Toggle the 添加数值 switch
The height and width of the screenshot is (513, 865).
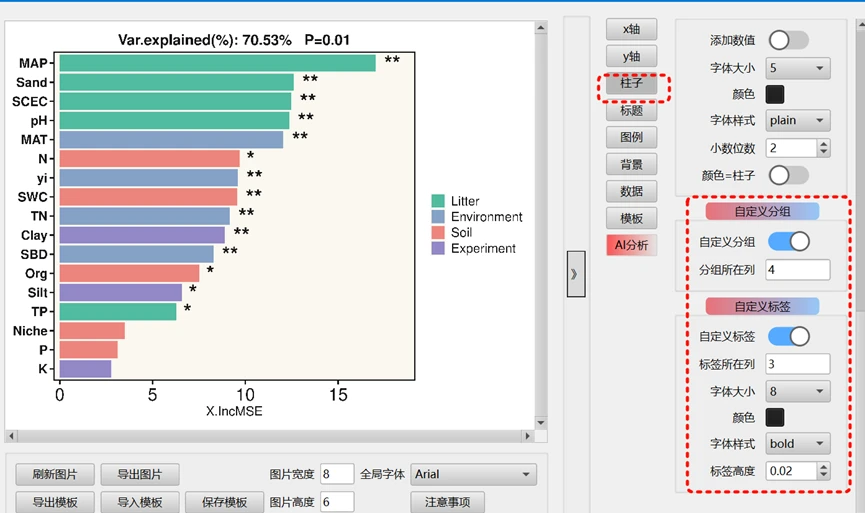pyautogui.click(x=787, y=40)
